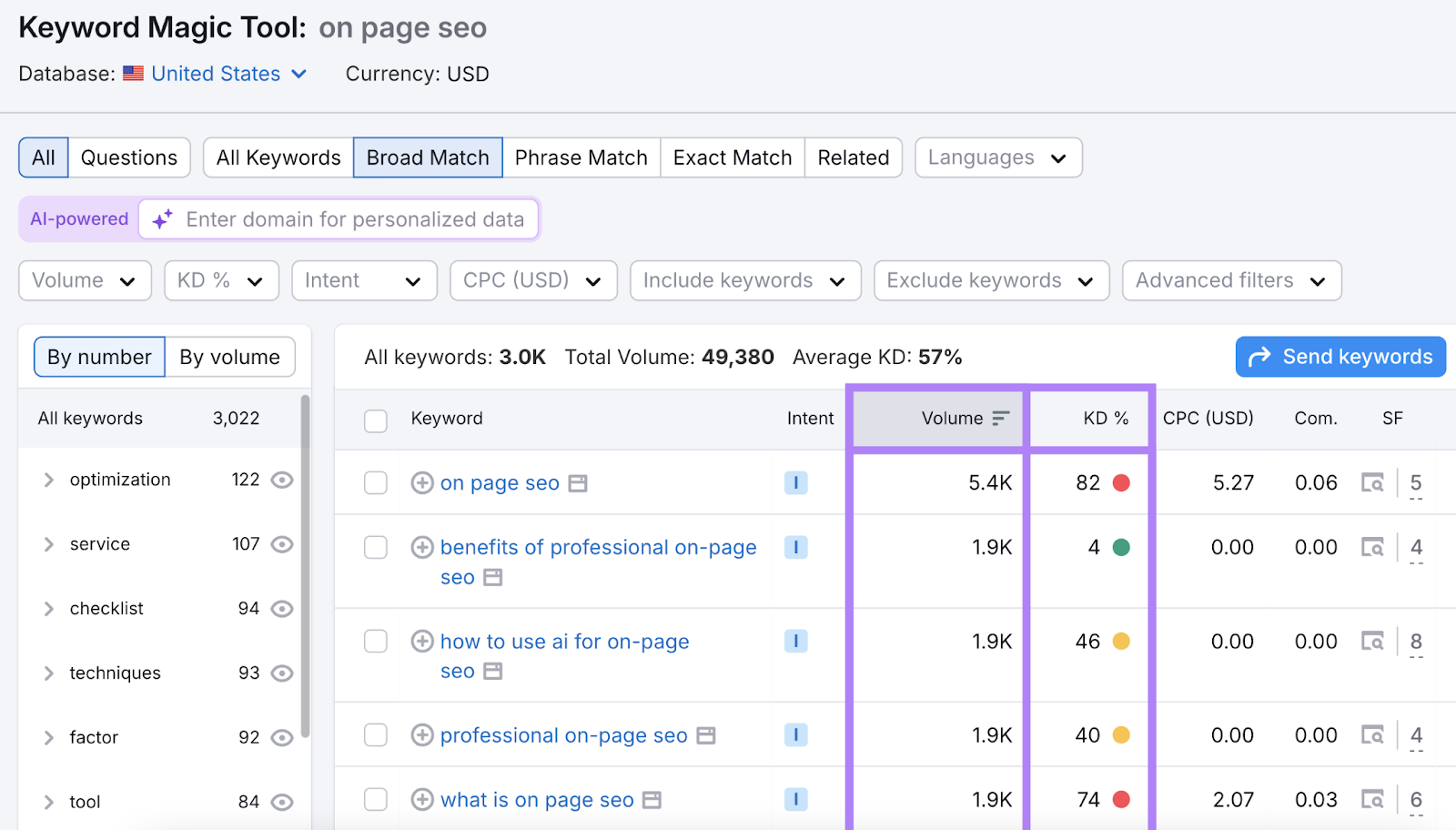The image size is (1456, 830).
Task: Click the Intent badge for "what is on page seo"
Action: coord(796,799)
